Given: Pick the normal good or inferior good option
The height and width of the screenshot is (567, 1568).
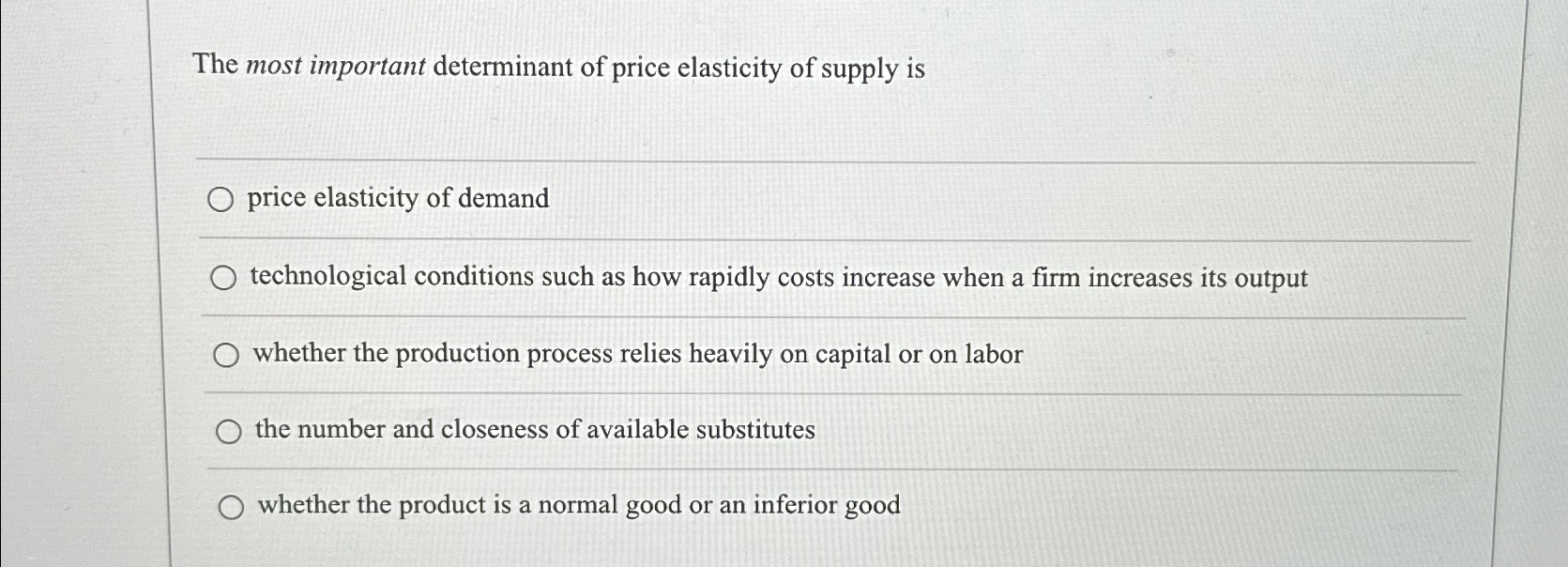Looking at the screenshot, I should tap(230, 507).
